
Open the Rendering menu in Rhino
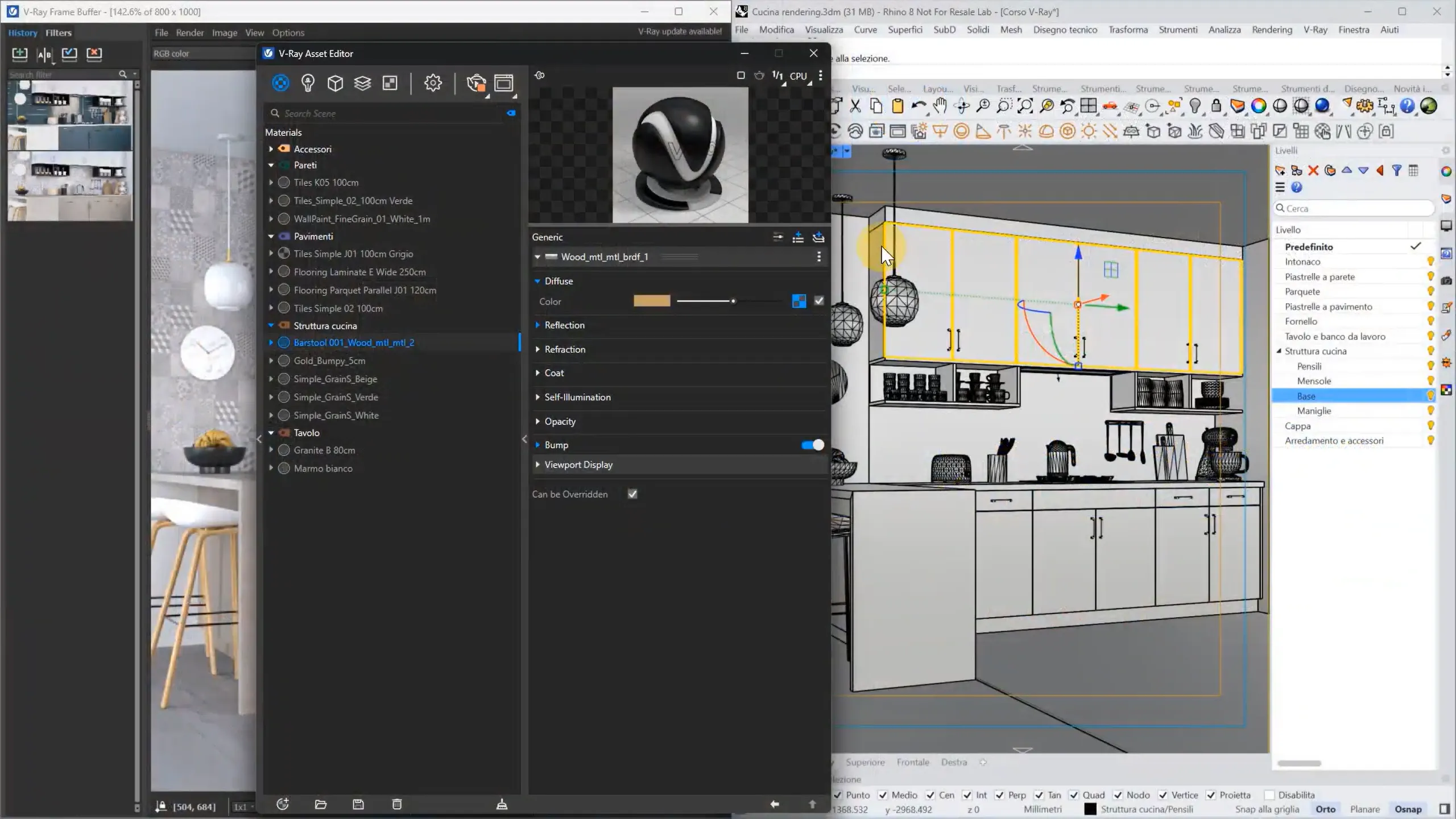tap(1271, 30)
